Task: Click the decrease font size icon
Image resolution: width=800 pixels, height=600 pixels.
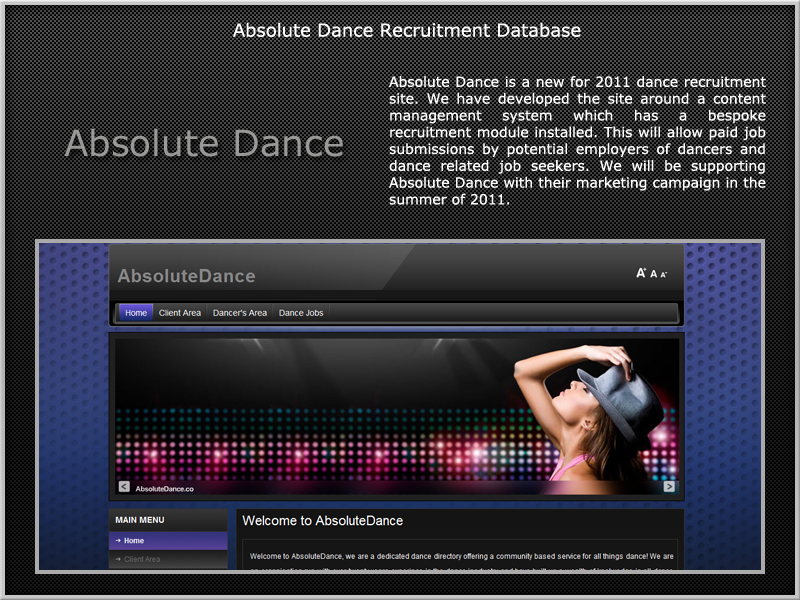Action: pos(663,274)
